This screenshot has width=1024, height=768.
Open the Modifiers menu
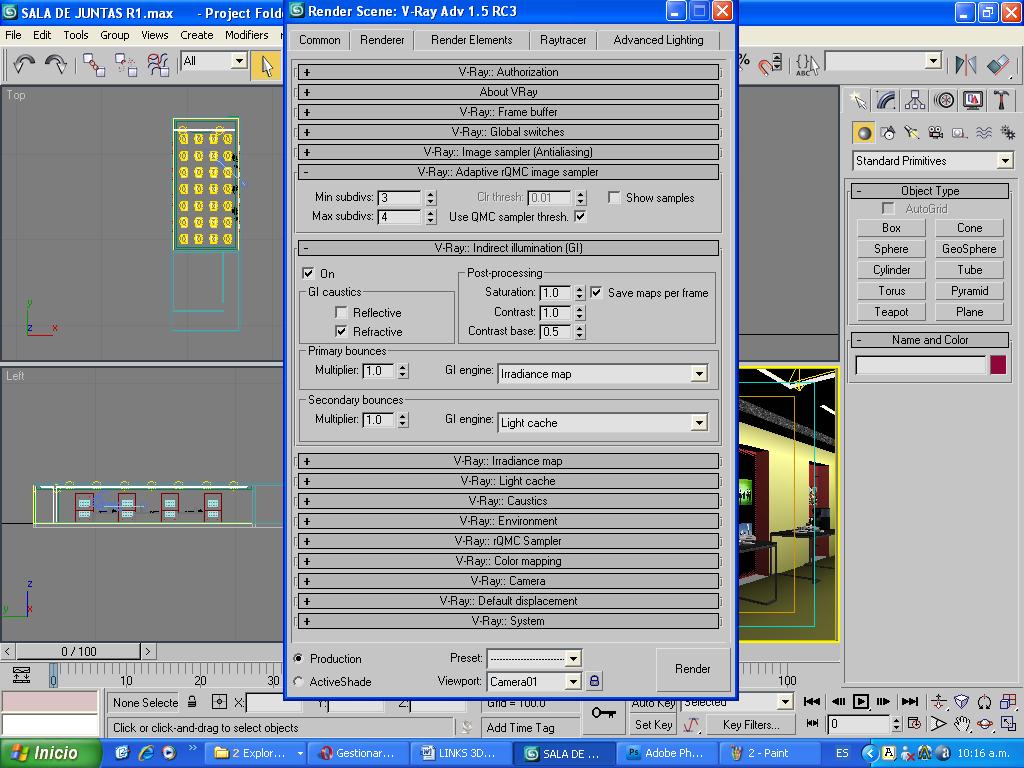point(246,35)
